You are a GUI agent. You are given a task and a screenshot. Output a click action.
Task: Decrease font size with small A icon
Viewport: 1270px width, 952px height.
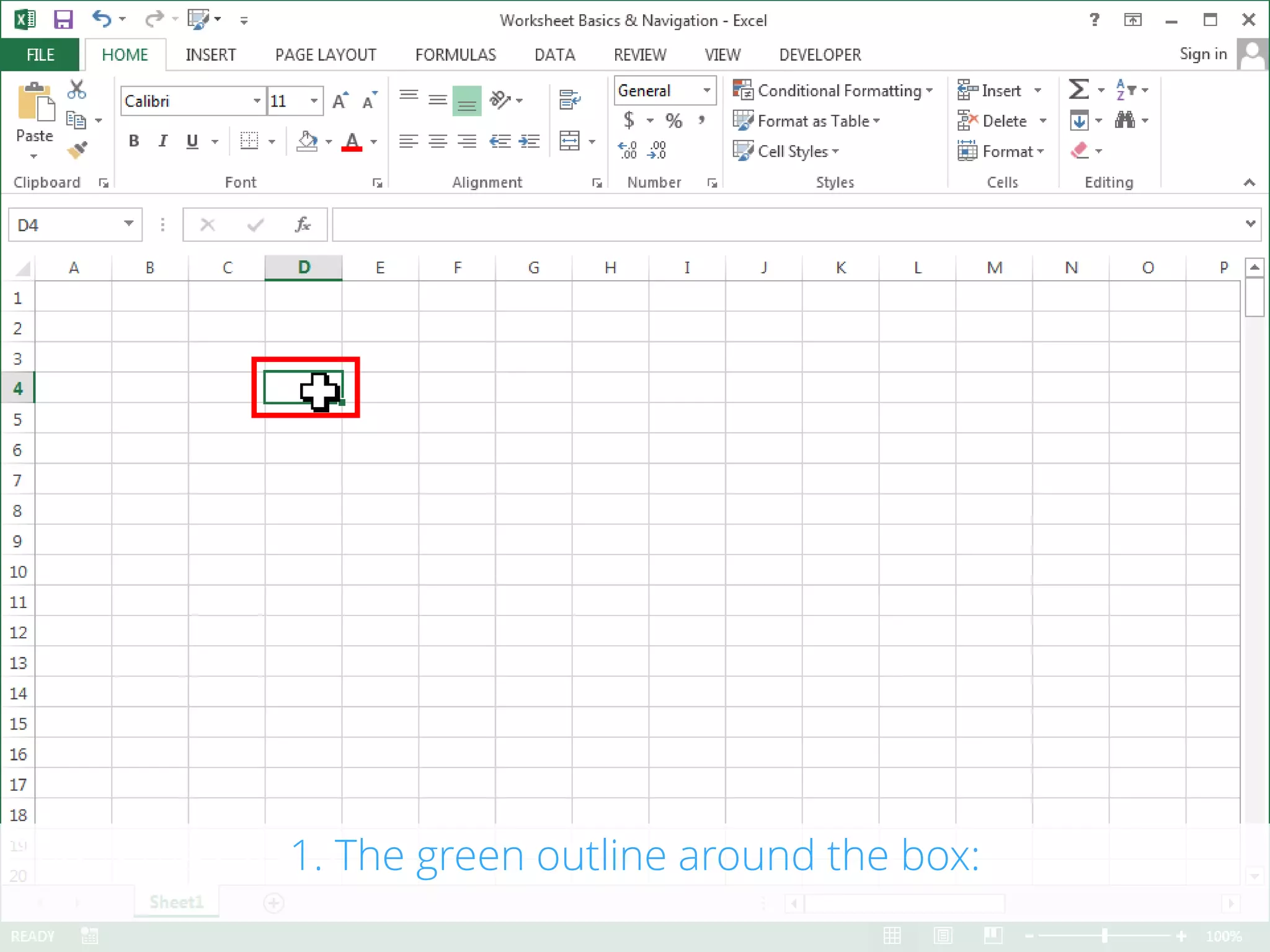click(370, 100)
